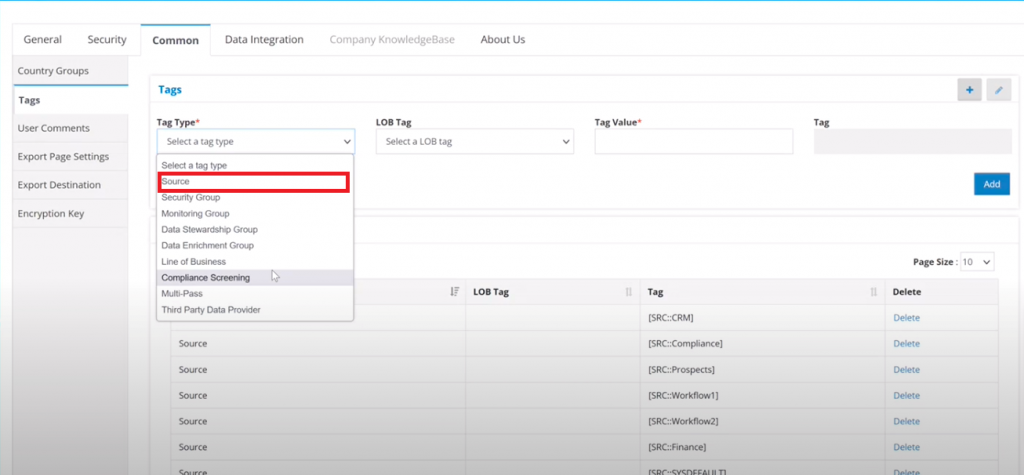Open the Tag Type dropdown
1024x475 pixels.
pyautogui.click(x=255, y=142)
